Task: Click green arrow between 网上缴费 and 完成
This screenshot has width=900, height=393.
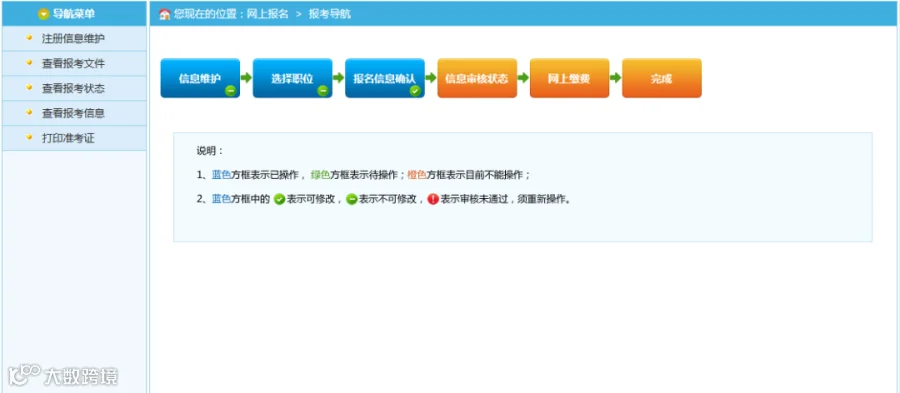Action: pyautogui.click(x=616, y=77)
